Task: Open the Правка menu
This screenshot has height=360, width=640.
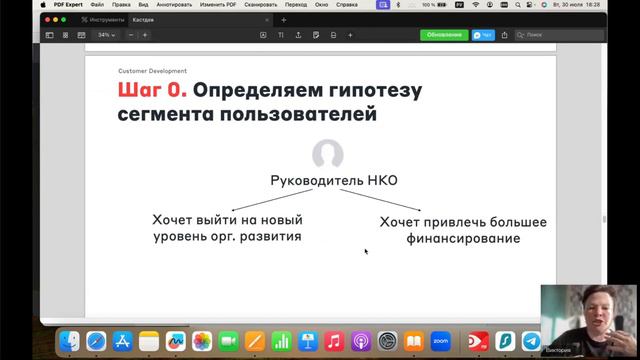Action: coord(121,4)
